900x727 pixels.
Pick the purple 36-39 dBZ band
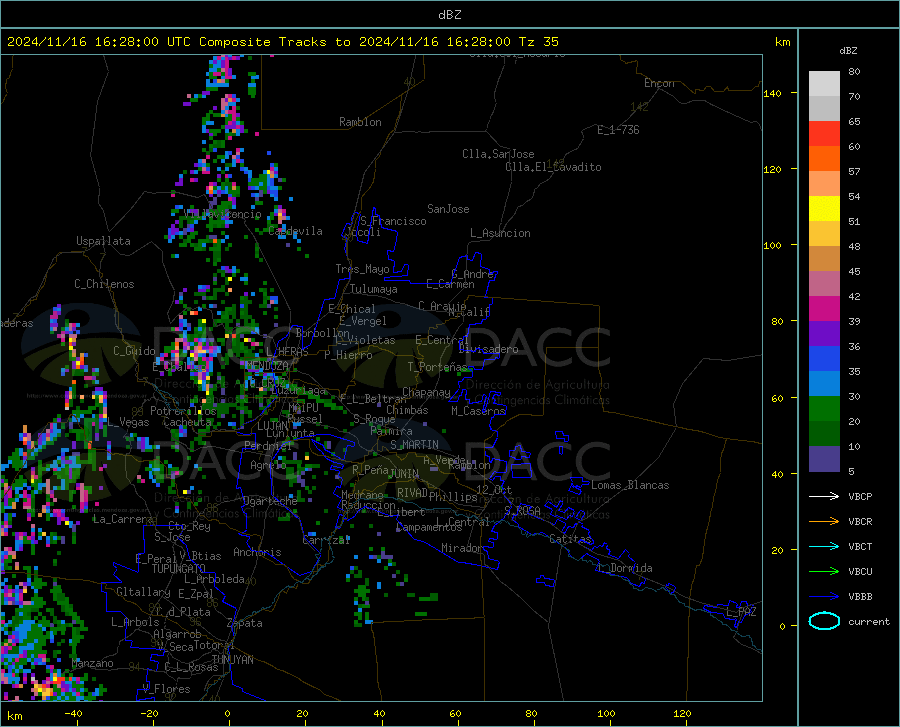point(824,333)
